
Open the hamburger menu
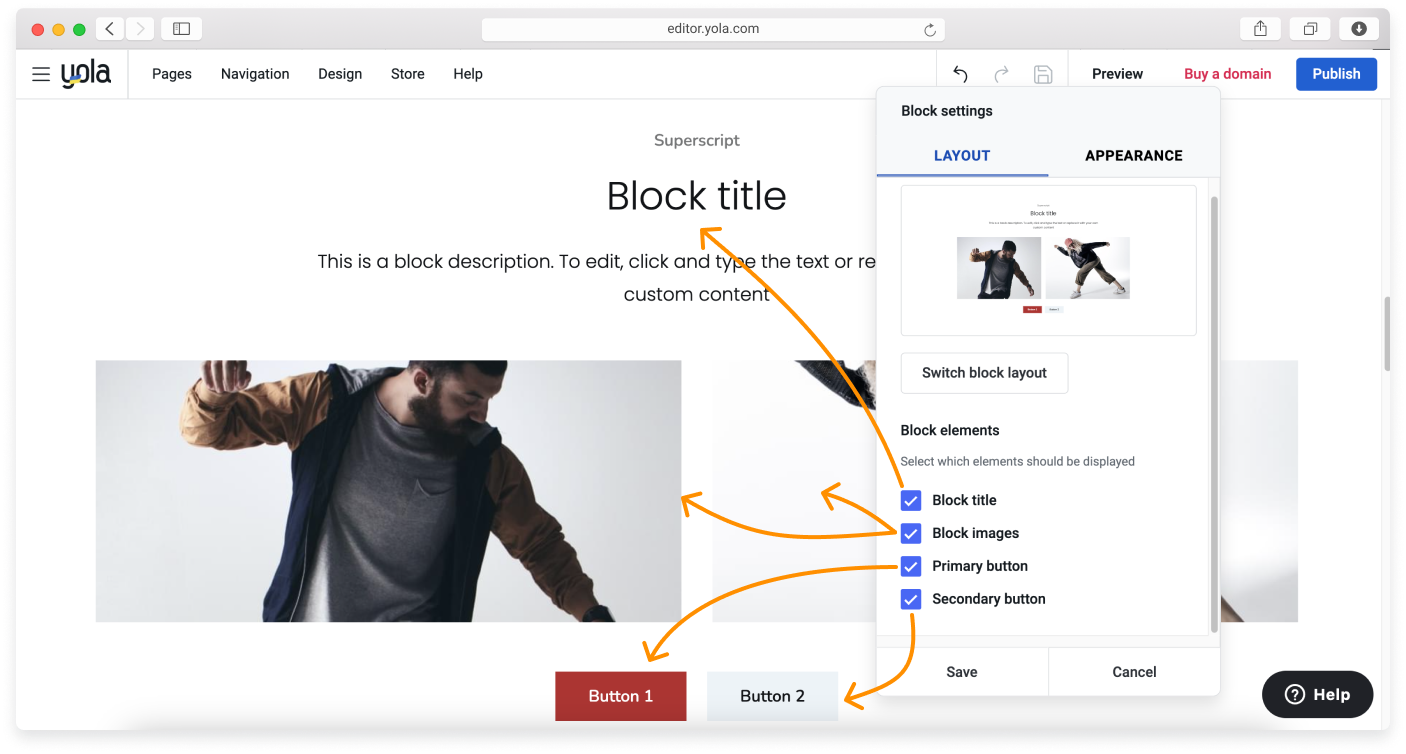(40, 73)
